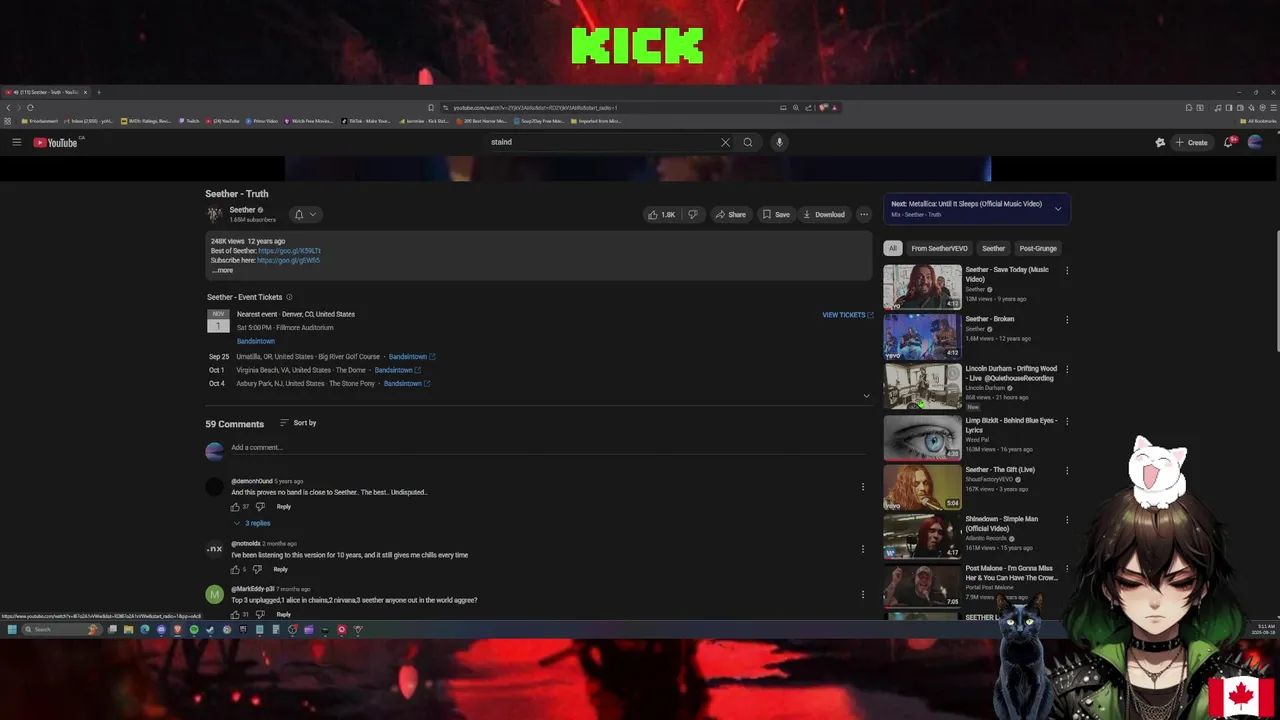Viewport: 1280px width, 720px height.
Task: Open Lincoln Durham Drifting Wood video
Action: pyautogui.click(x=922, y=387)
